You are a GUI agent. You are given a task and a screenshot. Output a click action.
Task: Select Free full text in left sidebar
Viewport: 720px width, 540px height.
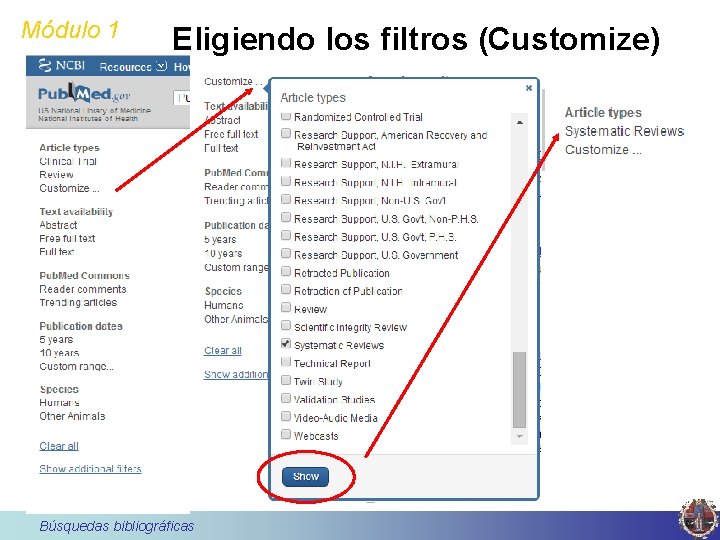click(x=67, y=238)
